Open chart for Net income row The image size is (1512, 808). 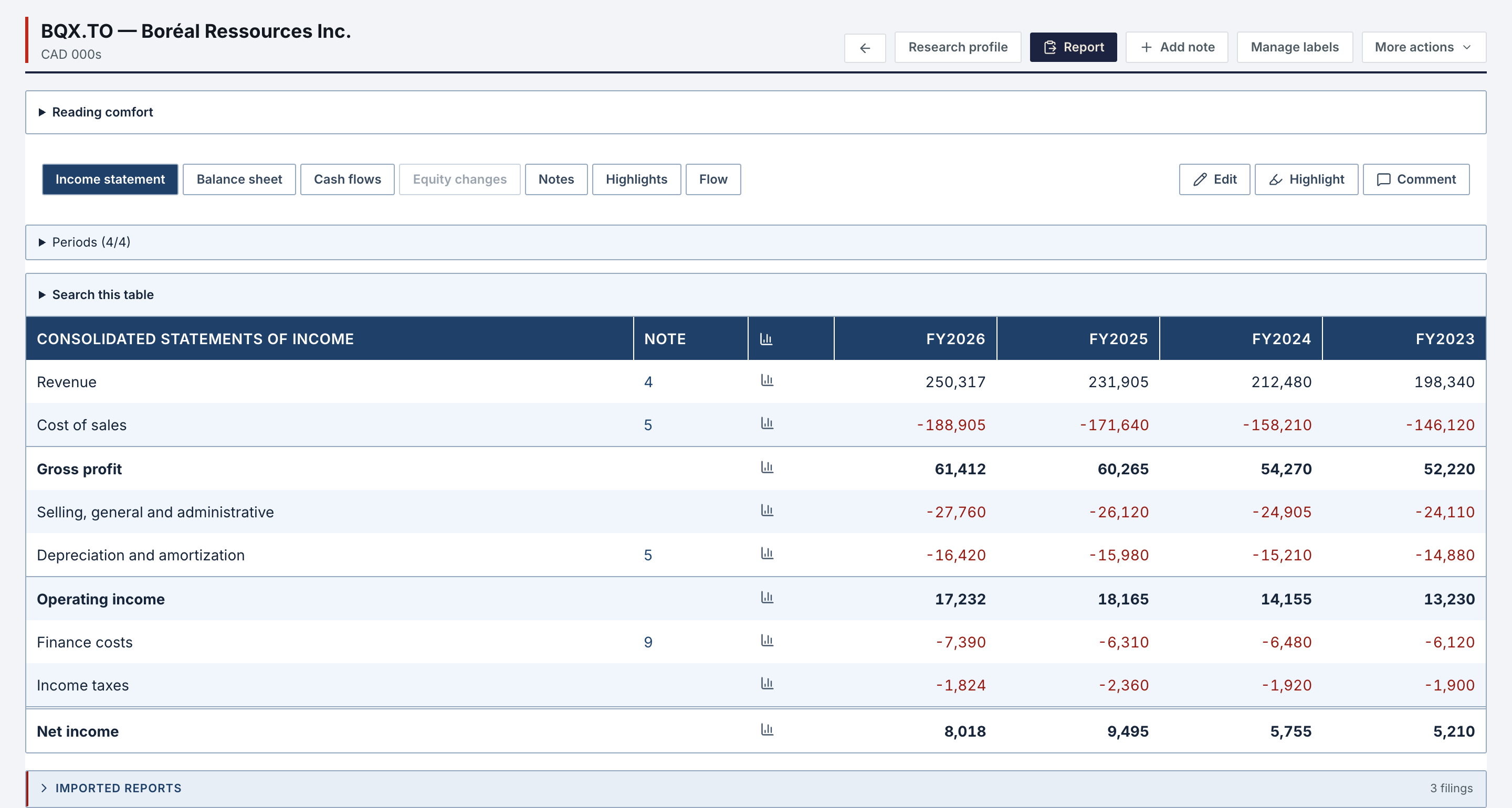click(x=766, y=730)
